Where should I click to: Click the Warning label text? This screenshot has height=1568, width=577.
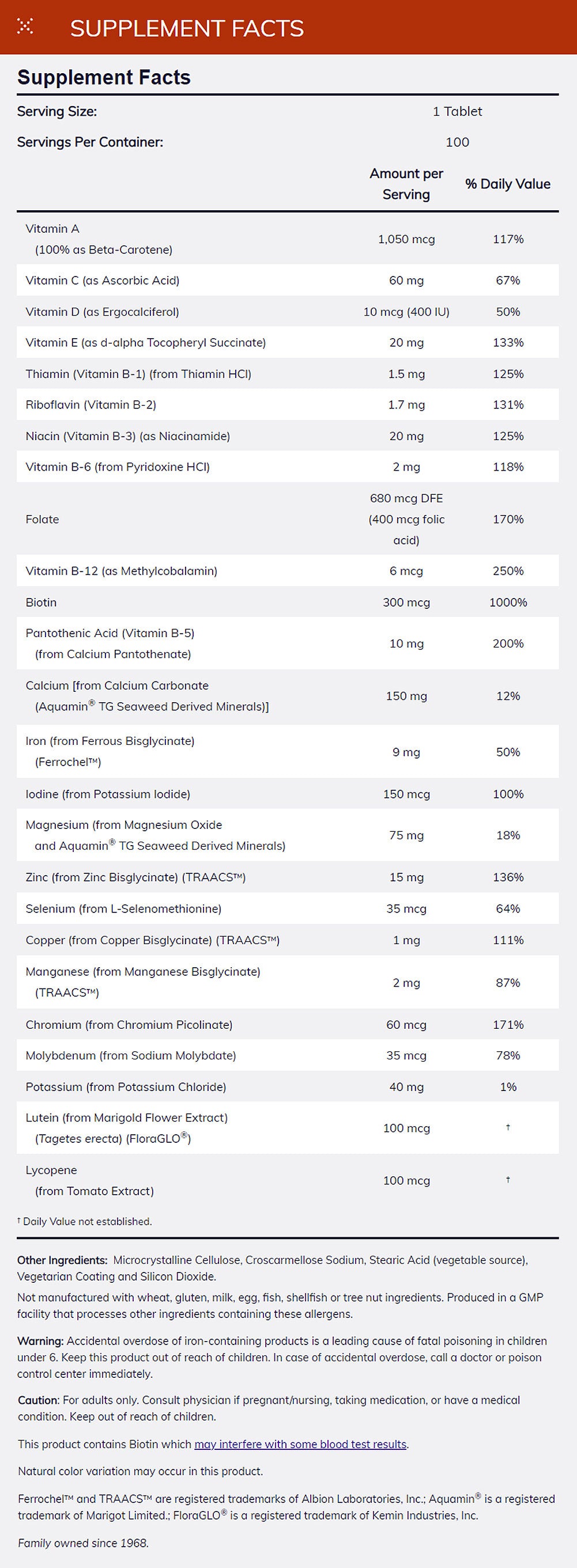point(40,1341)
